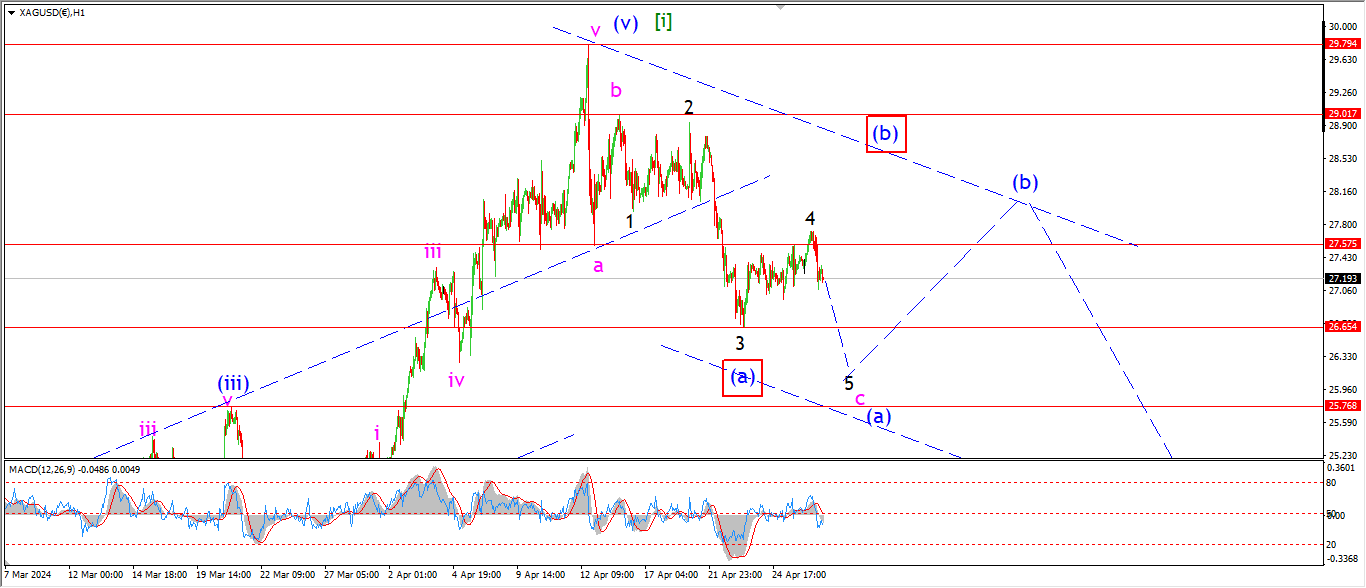The height and width of the screenshot is (588, 1366).
Task: Click the 27.575 red price tag
Action: click(1342, 243)
